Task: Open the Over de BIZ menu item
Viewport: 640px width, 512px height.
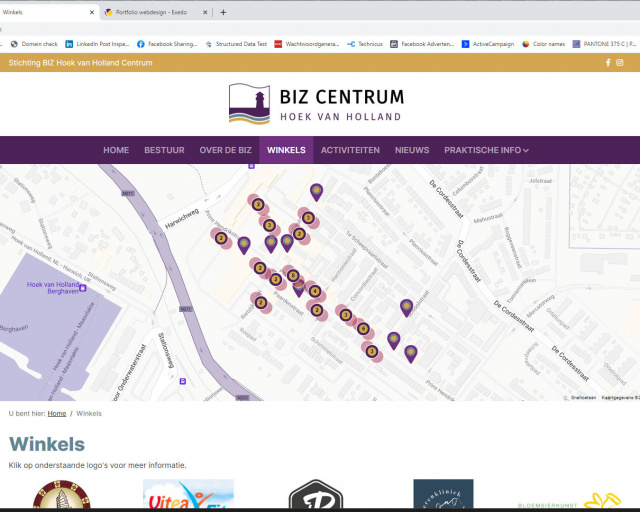Action: pos(225,150)
